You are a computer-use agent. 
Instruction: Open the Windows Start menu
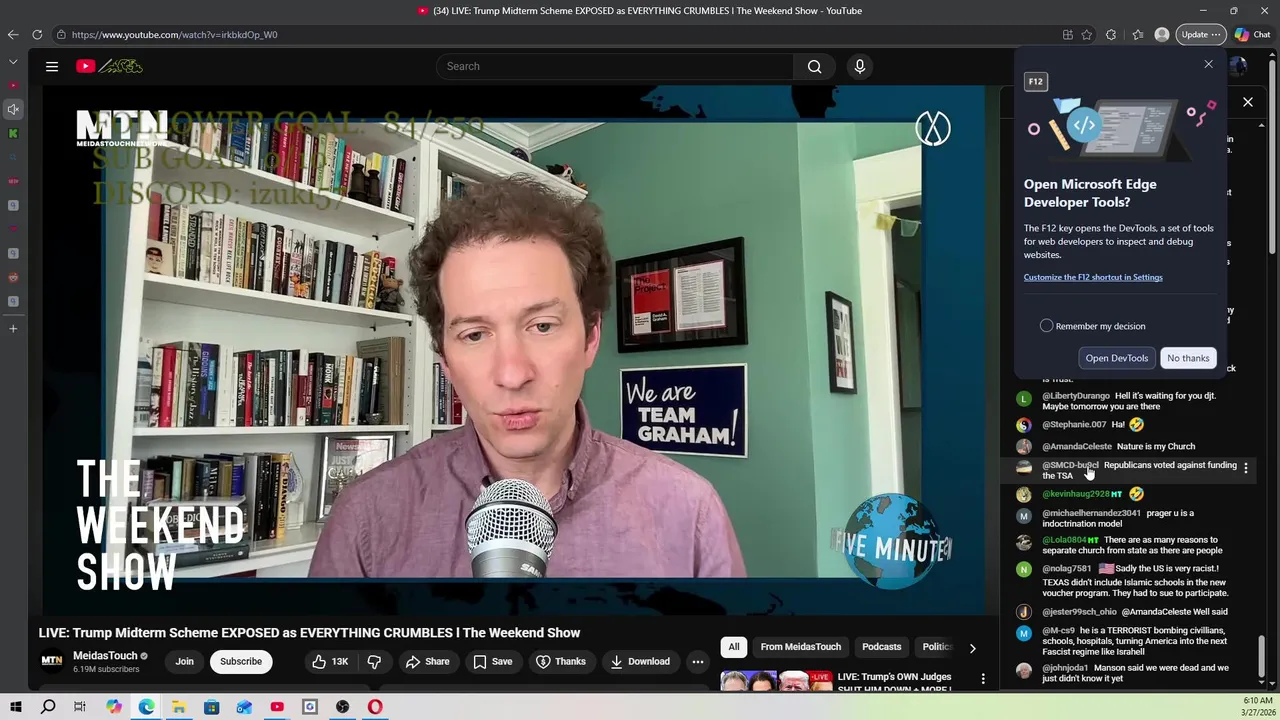[15, 707]
